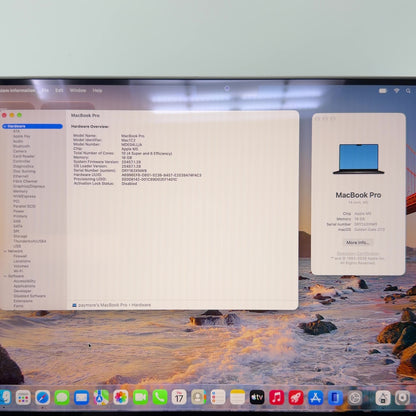
Task: Open the Window menu
Action: (x=78, y=90)
